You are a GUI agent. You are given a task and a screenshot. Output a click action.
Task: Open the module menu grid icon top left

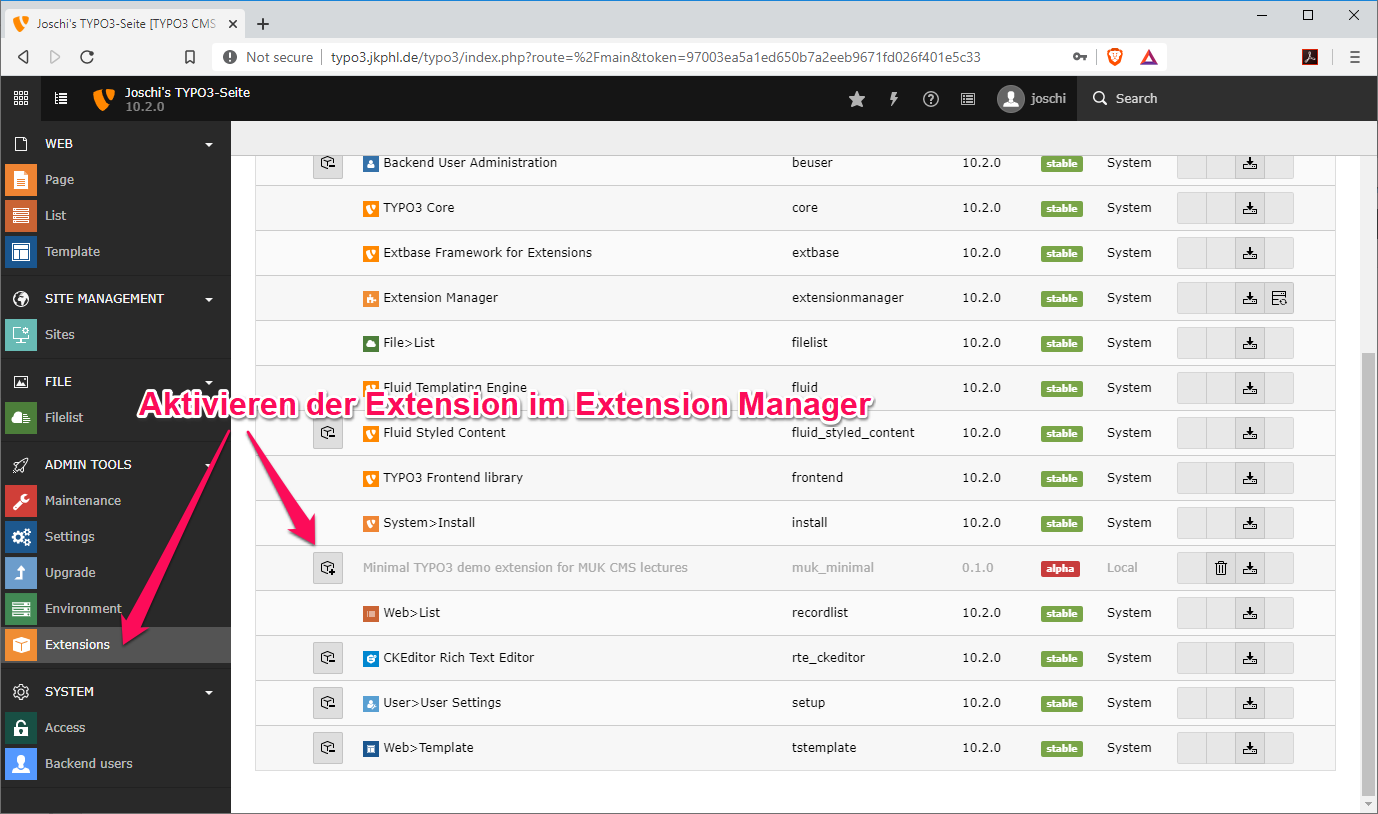[x=20, y=98]
